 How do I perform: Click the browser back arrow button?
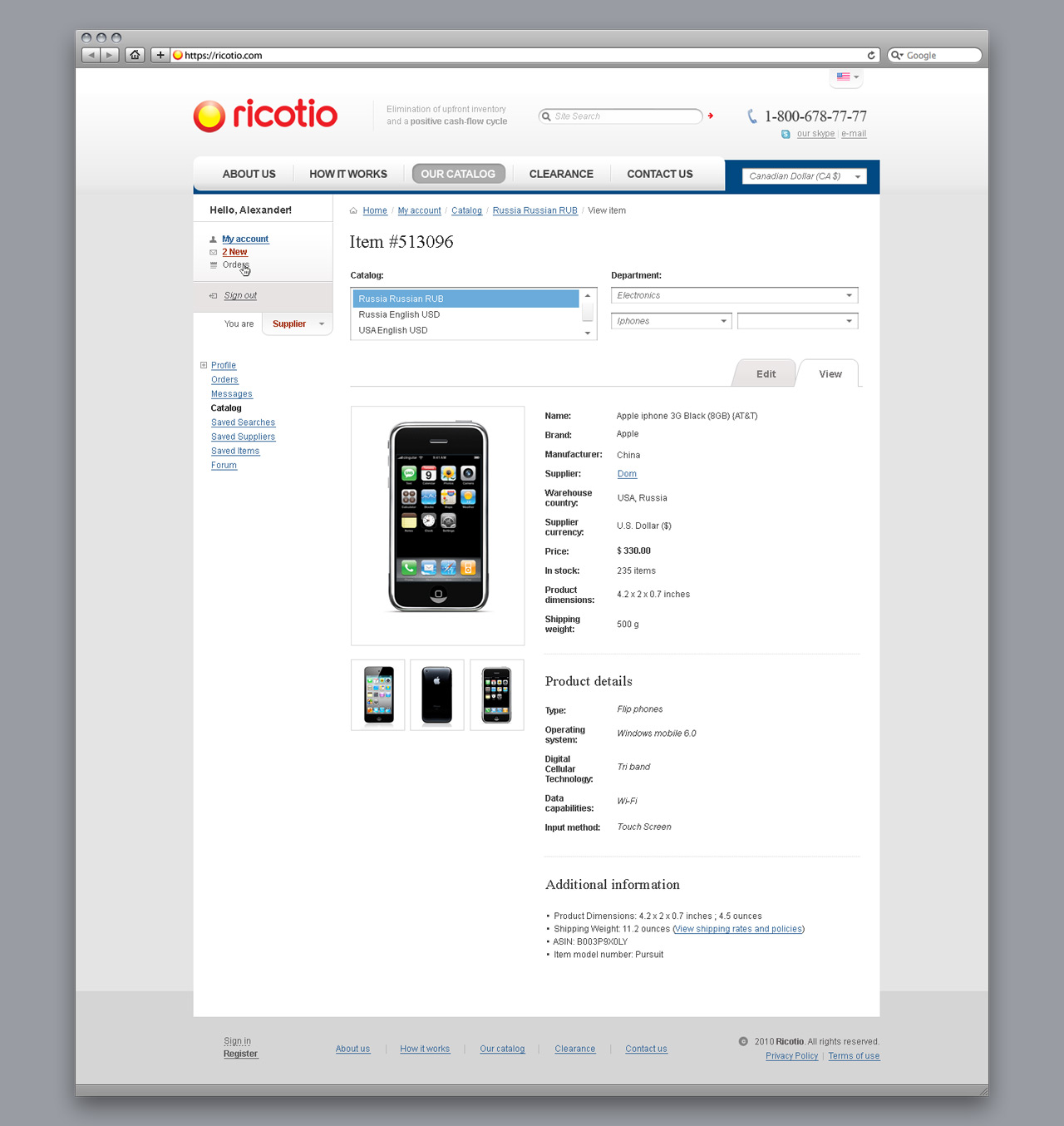tap(91, 55)
